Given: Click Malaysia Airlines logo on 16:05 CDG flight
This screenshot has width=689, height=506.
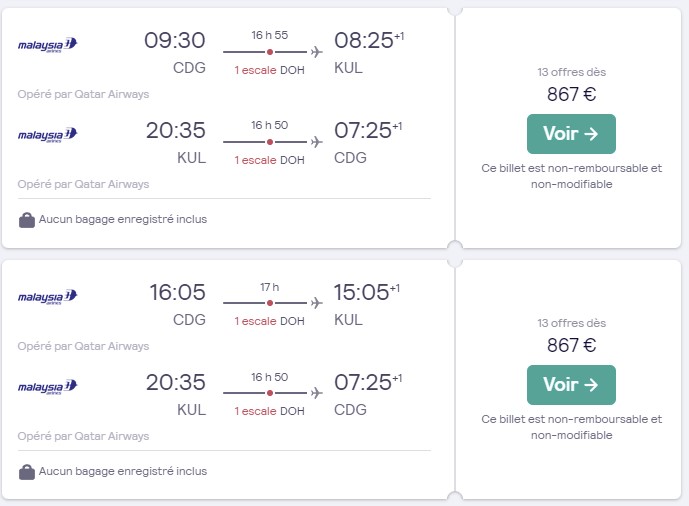Looking at the screenshot, I should coord(47,297).
